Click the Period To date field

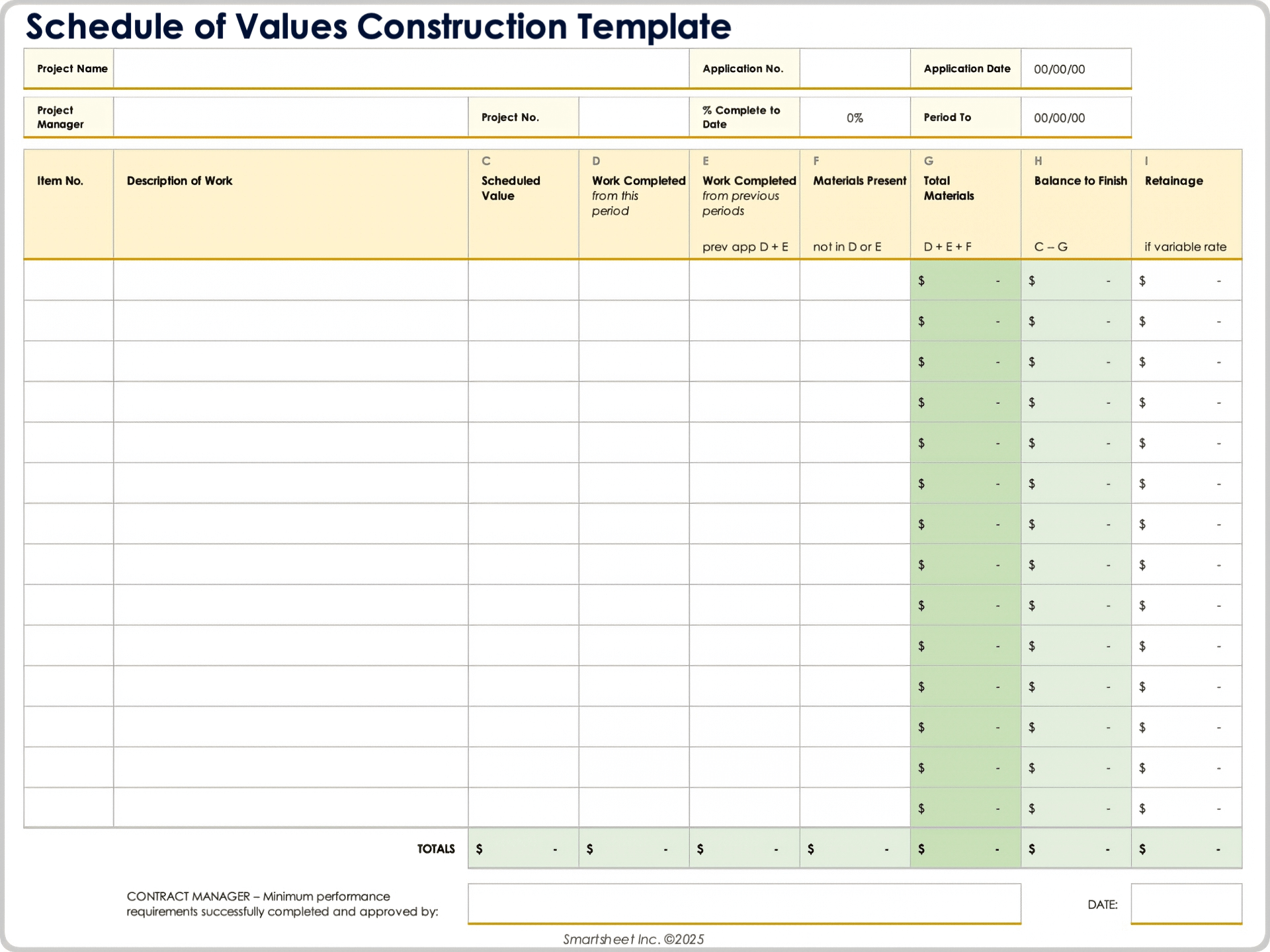[x=1075, y=117]
